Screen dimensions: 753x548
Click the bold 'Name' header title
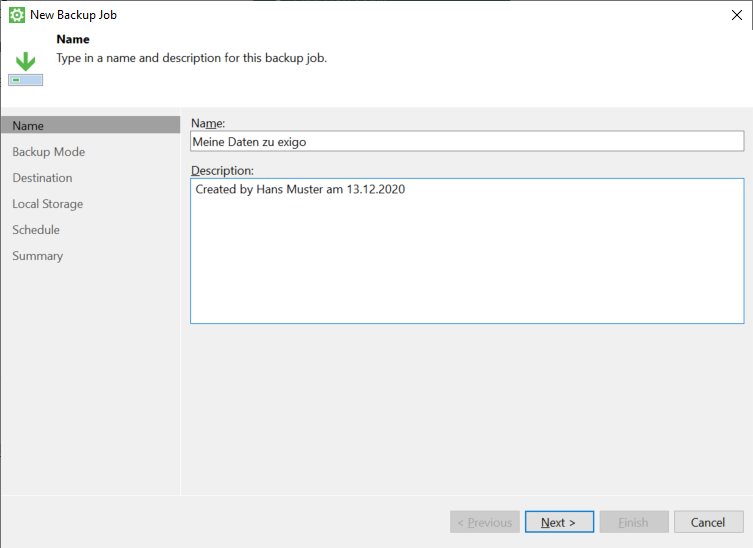coord(73,39)
